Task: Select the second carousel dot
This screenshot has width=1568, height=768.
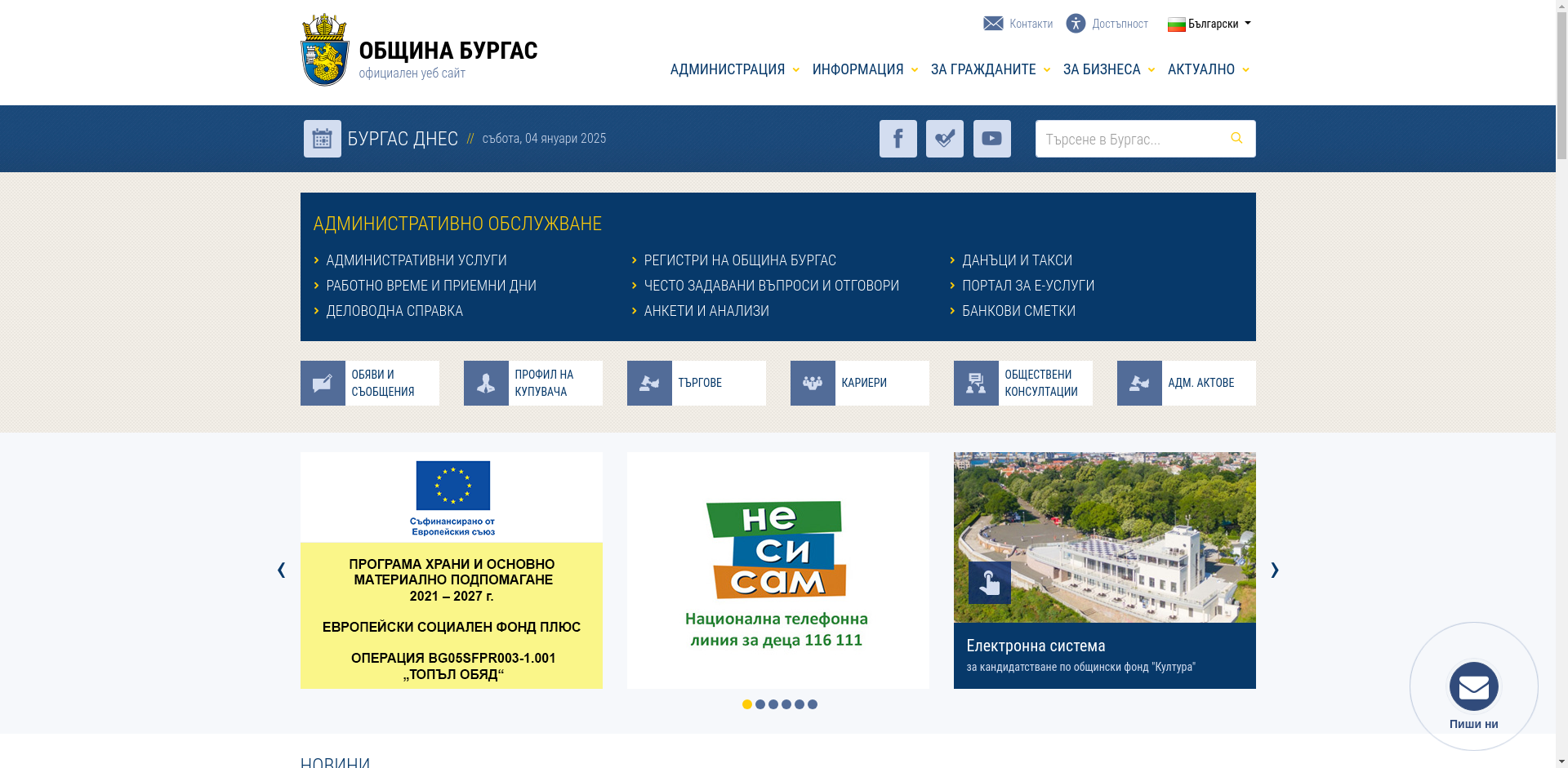Action: (760, 704)
